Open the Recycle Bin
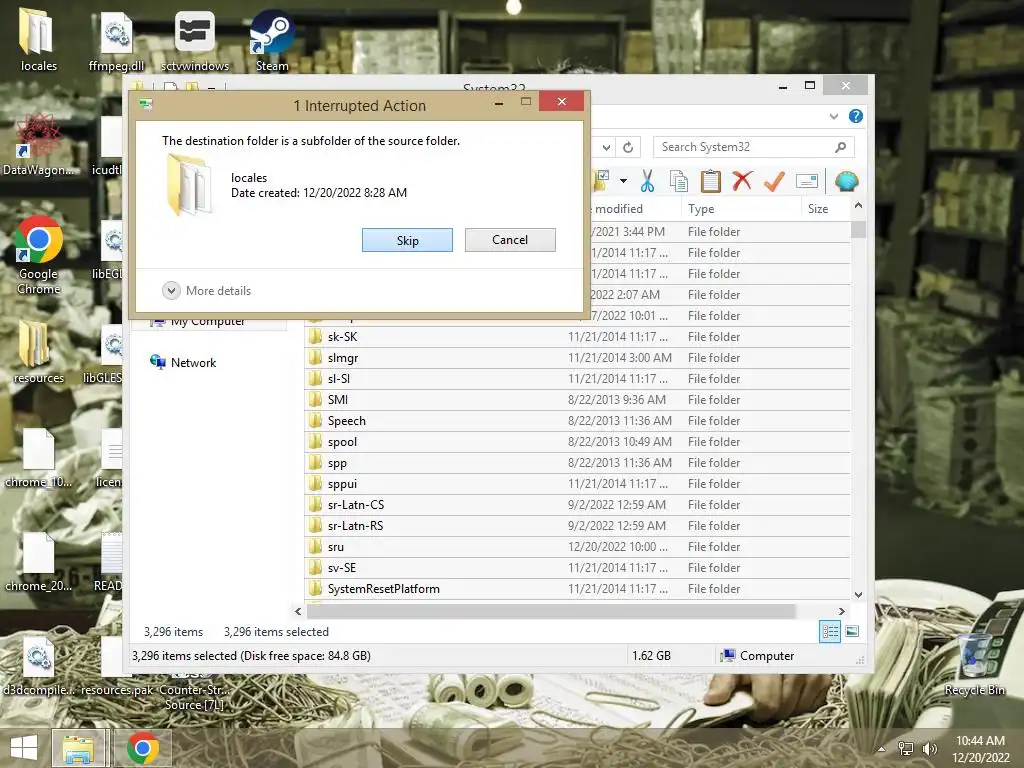This screenshot has width=1024, height=768. click(x=974, y=663)
